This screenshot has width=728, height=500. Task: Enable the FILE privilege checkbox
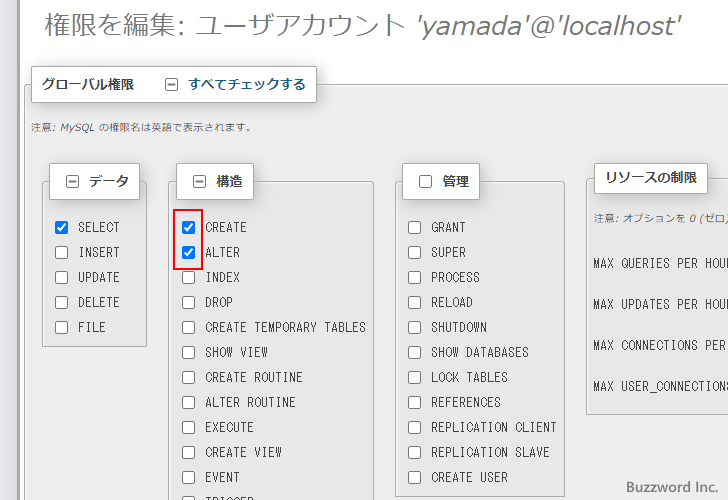pos(61,328)
